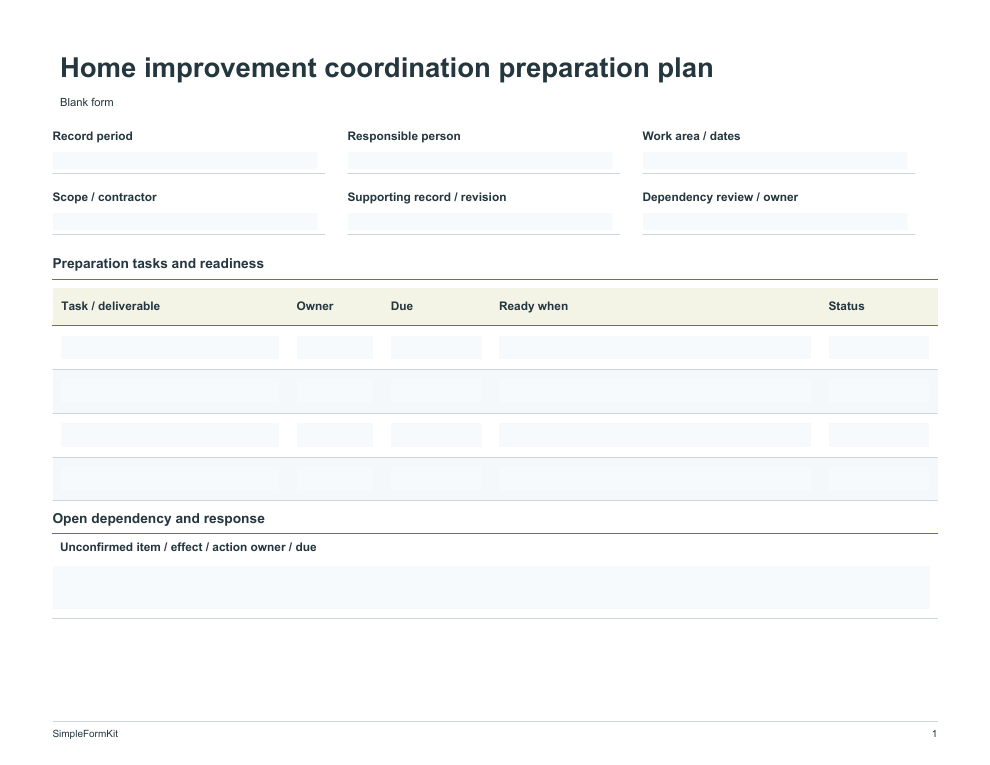
Task: Click the 'Dependency review / owner' label
Action: tap(720, 197)
